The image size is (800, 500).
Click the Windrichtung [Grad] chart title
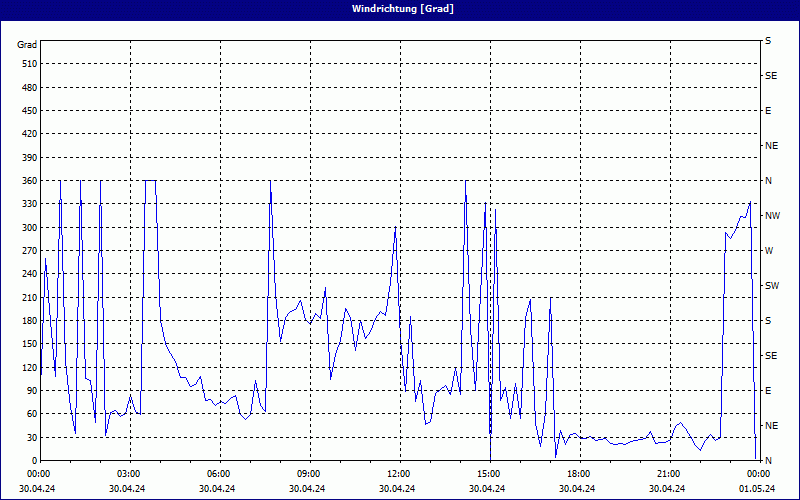pyautogui.click(x=399, y=8)
